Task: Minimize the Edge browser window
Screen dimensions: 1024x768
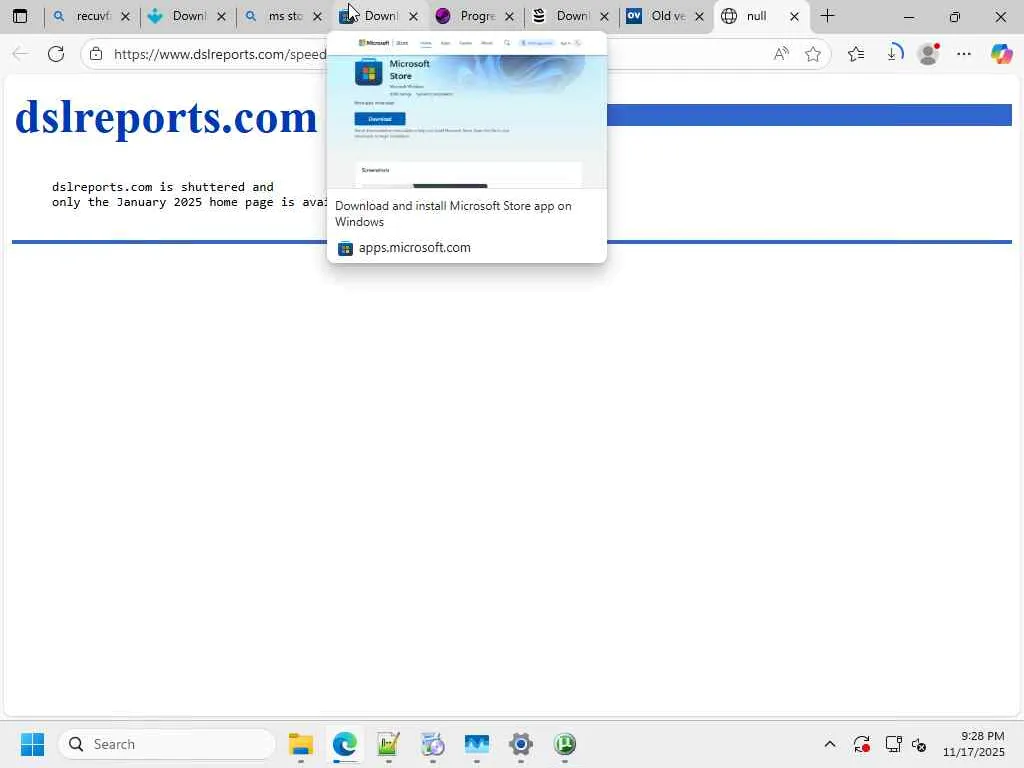Action: [x=908, y=16]
